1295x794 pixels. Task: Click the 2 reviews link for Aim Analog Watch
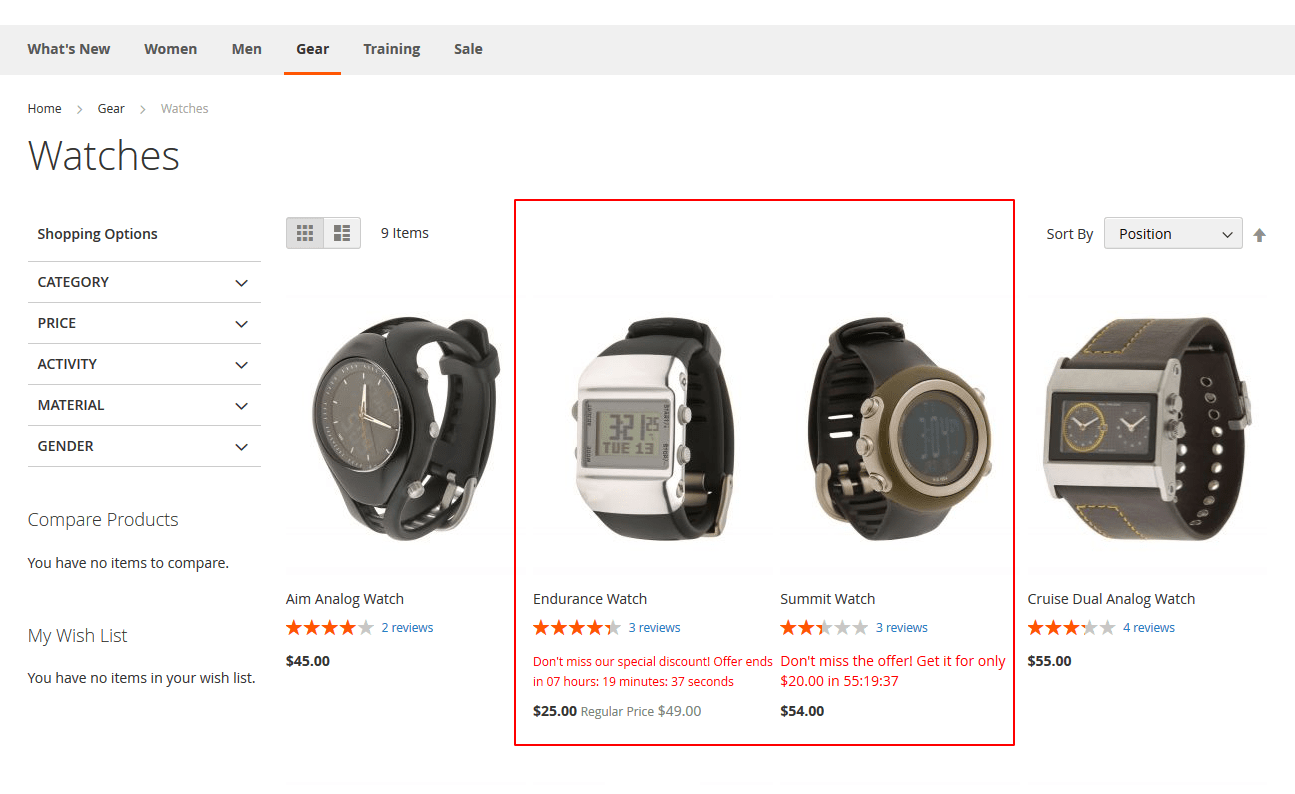pyautogui.click(x=407, y=627)
